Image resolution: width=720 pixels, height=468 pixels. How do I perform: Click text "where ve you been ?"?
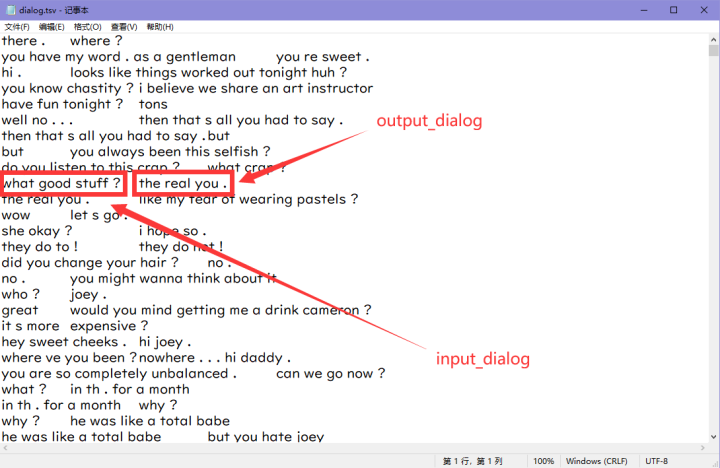[69, 358]
